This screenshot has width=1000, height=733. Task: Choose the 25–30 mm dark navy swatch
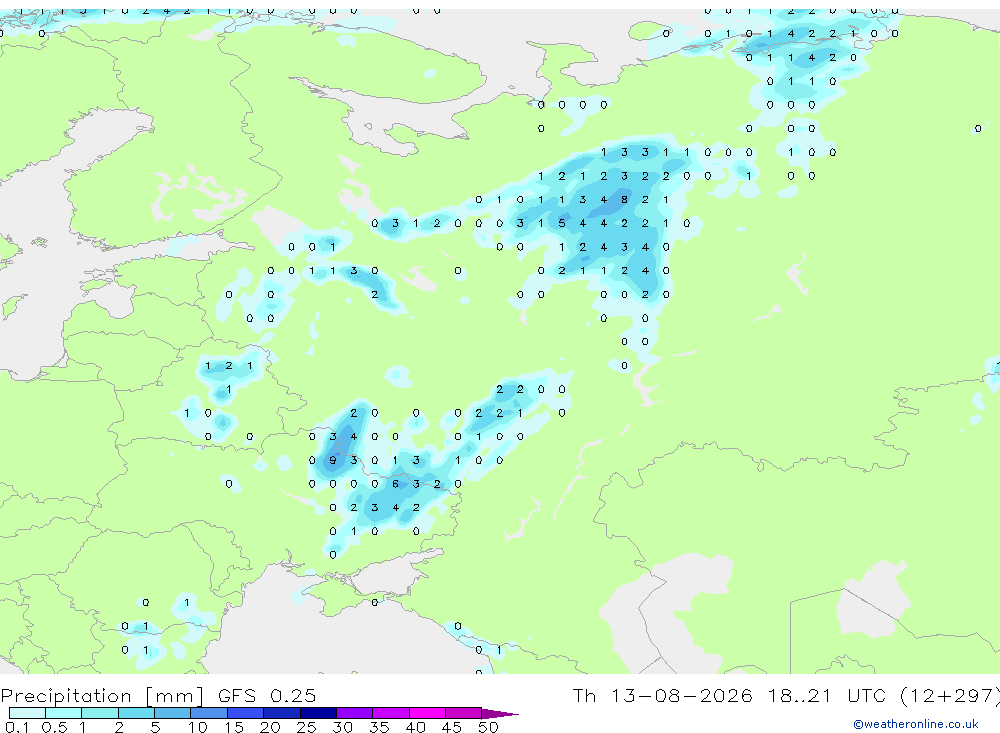(318, 713)
